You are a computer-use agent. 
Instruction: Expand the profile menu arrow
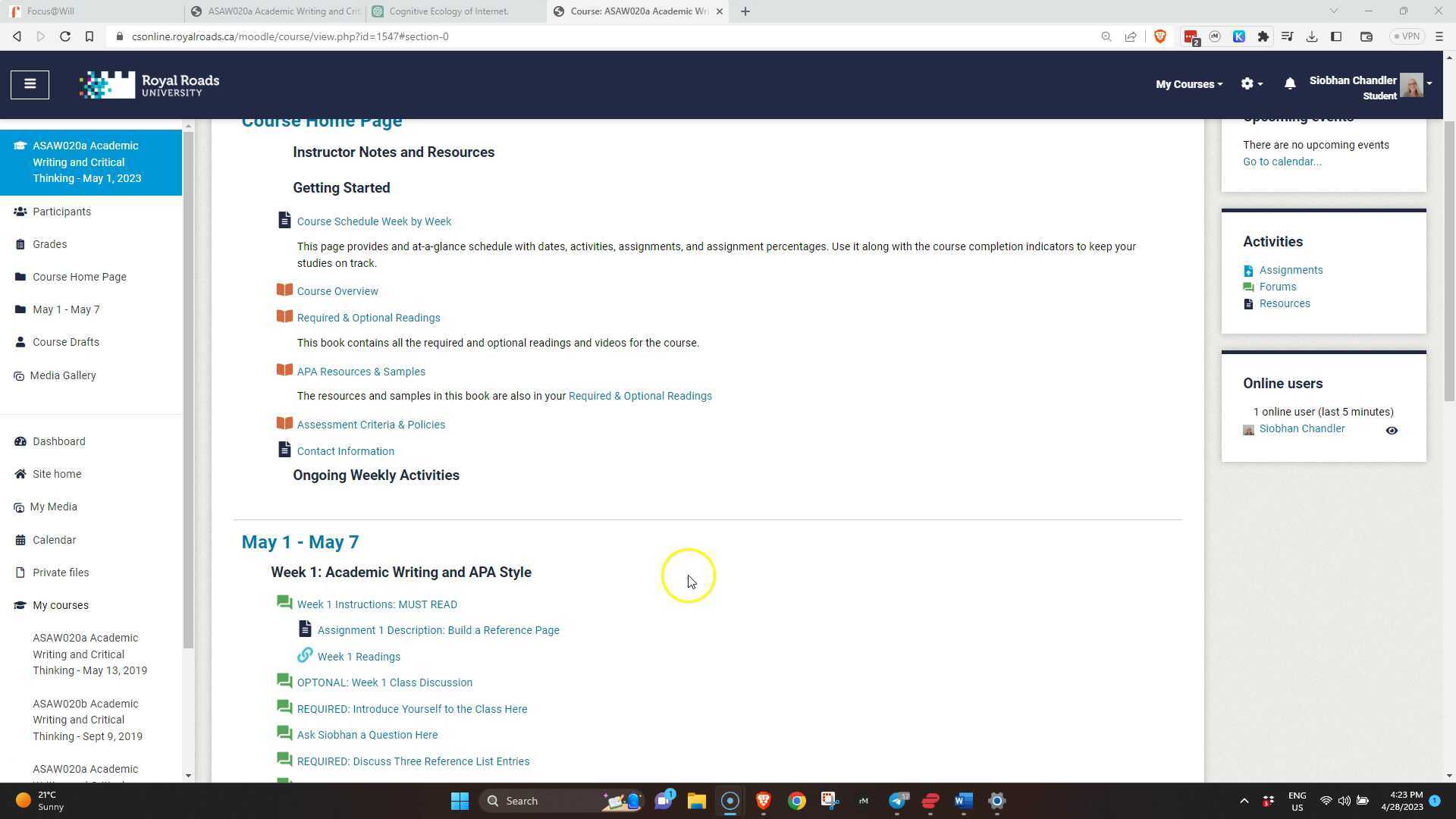point(1429,84)
